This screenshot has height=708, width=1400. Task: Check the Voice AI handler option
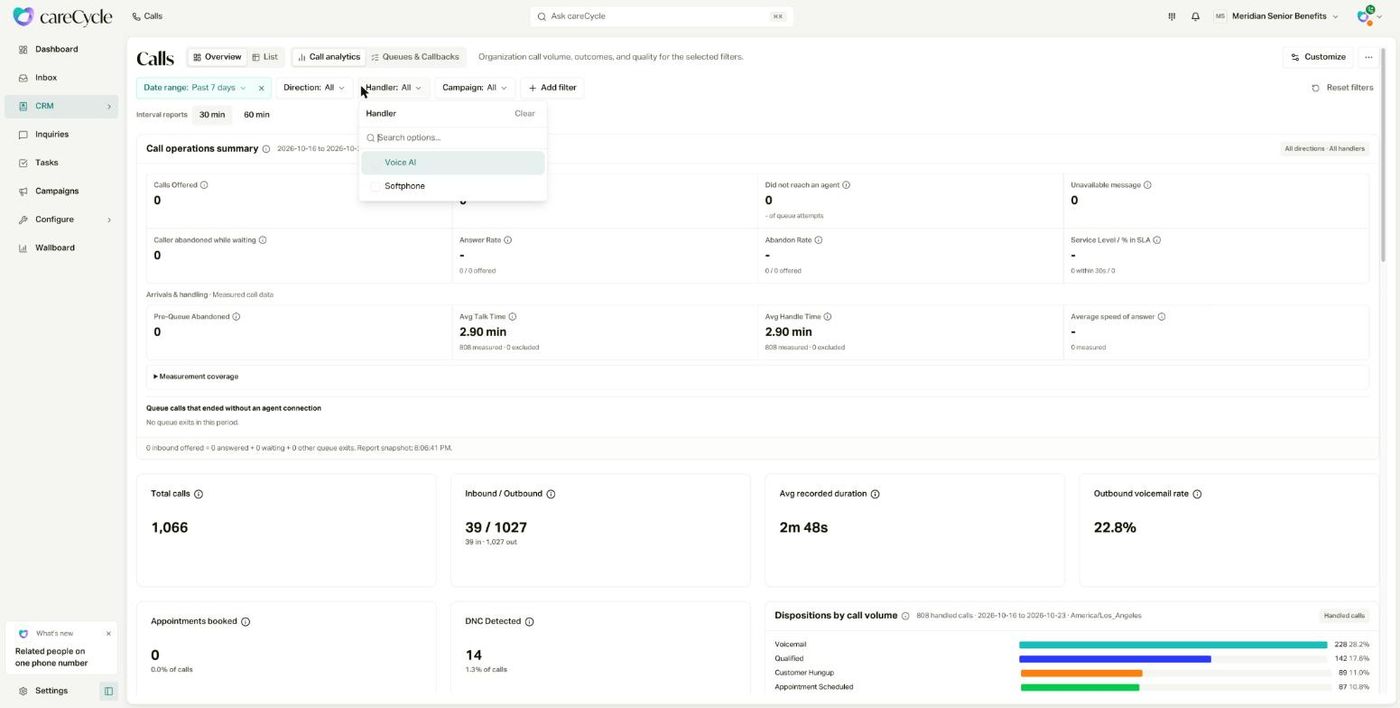[x=376, y=162]
